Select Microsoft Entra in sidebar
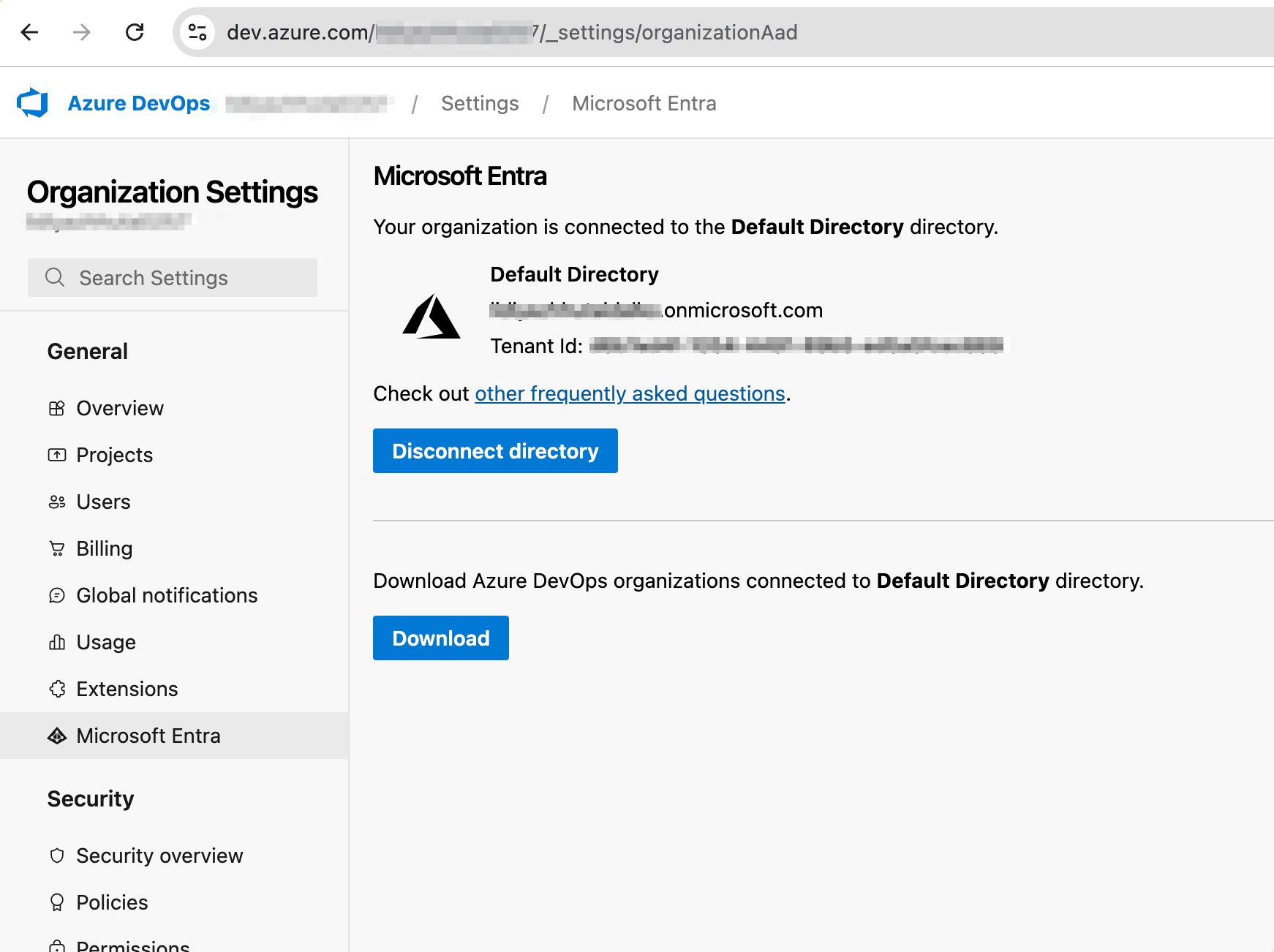 pyautogui.click(x=148, y=736)
